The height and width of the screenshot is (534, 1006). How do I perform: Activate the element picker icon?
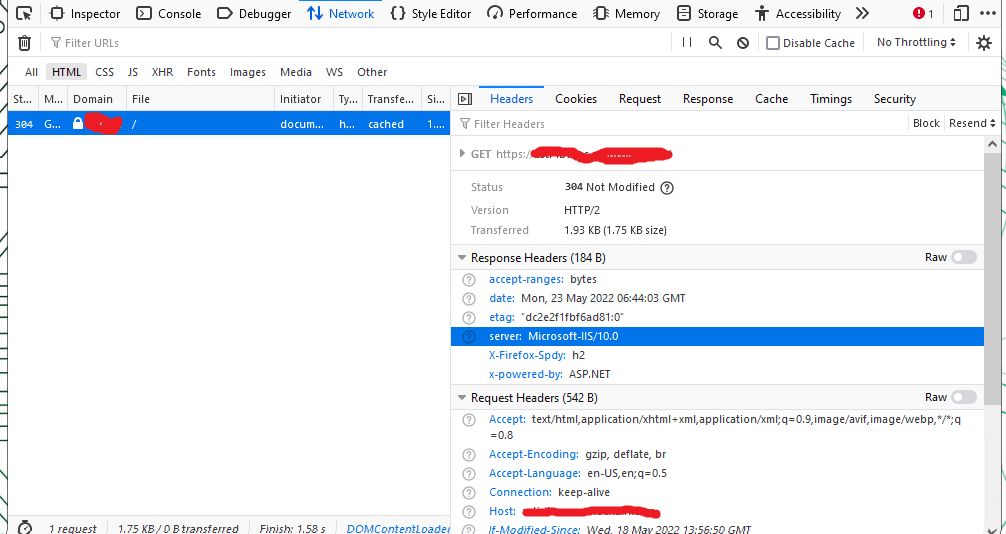point(24,13)
